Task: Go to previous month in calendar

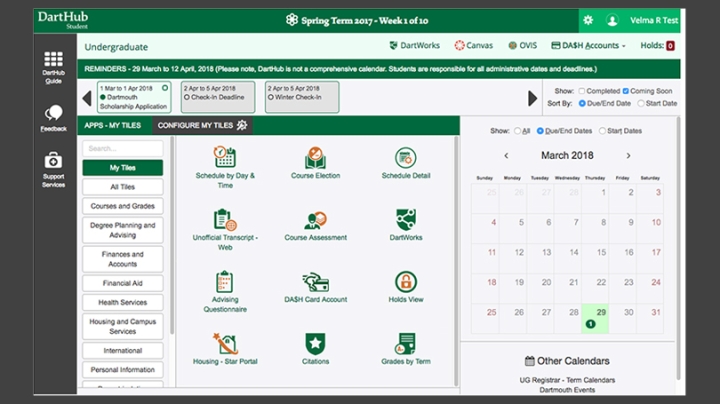Action: [506, 156]
